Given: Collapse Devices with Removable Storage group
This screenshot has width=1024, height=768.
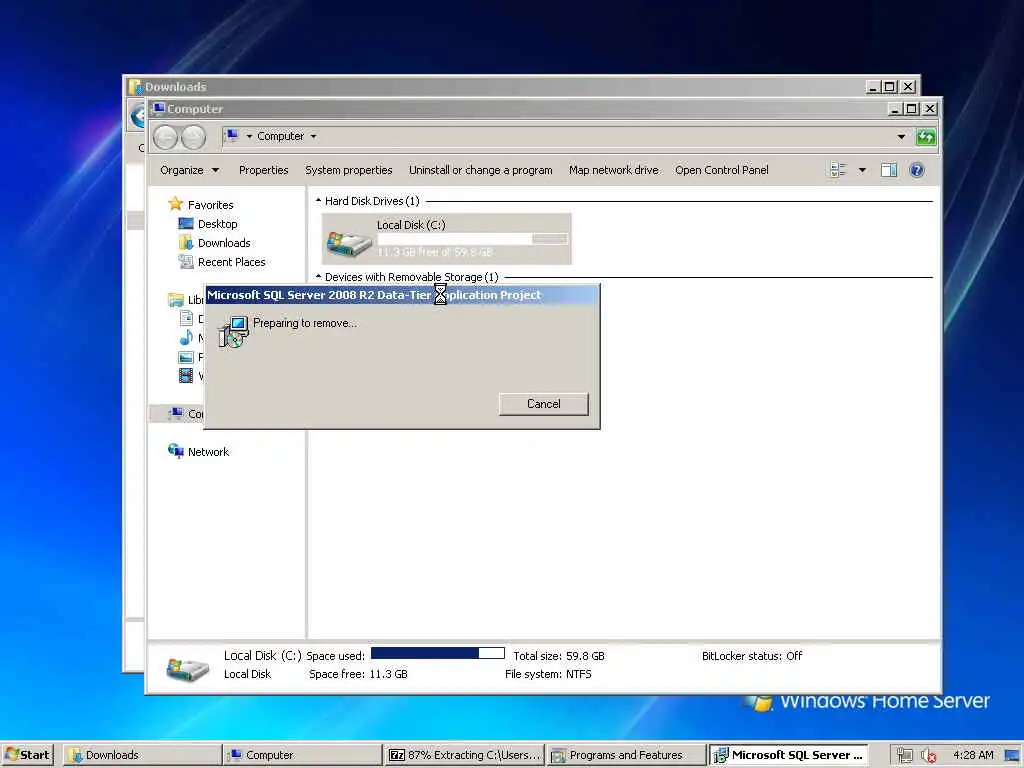Looking at the screenshot, I should [x=319, y=276].
